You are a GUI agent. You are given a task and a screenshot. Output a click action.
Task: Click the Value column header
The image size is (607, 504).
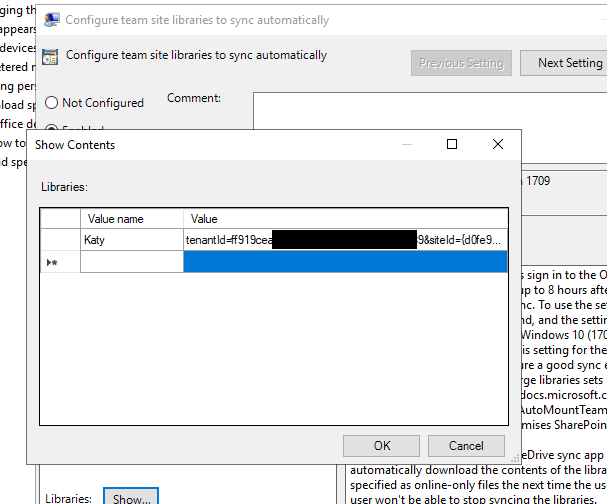pos(345,219)
